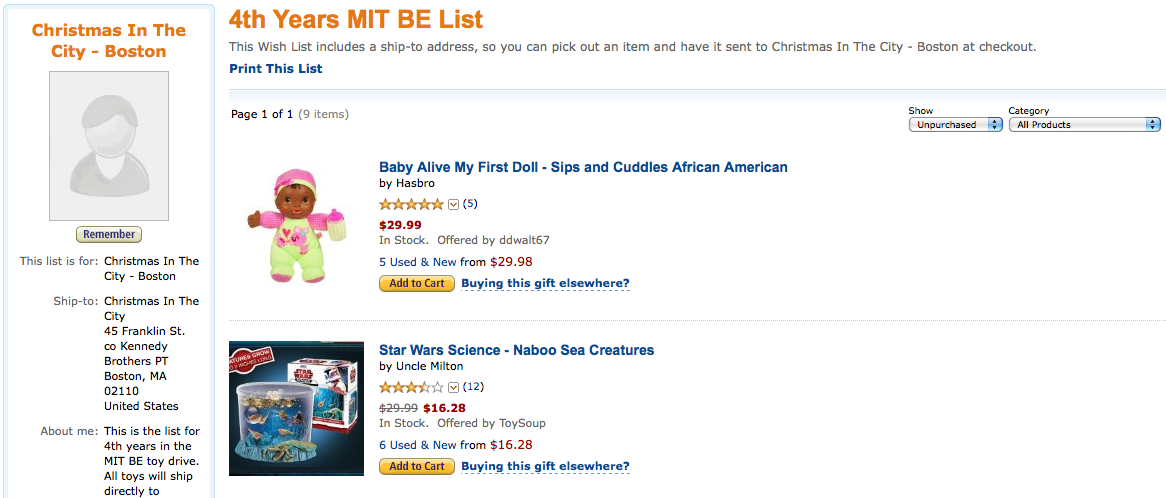
Task: Open the Star Wars Science product image
Action: (x=296, y=408)
